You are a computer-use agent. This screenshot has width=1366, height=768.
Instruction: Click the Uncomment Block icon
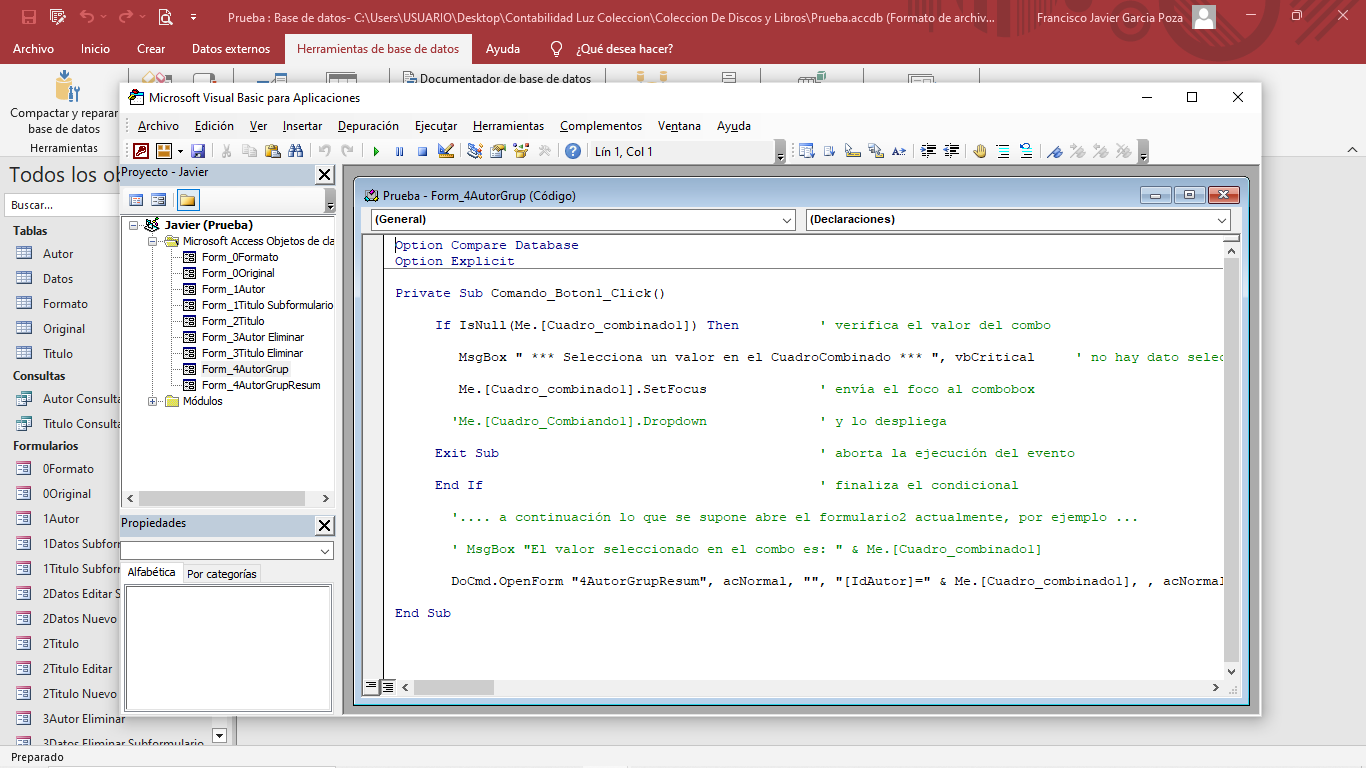(x=1026, y=151)
